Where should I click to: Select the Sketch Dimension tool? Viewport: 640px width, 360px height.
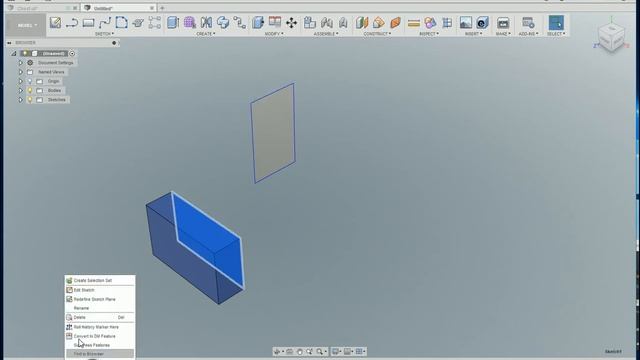(154, 22)
